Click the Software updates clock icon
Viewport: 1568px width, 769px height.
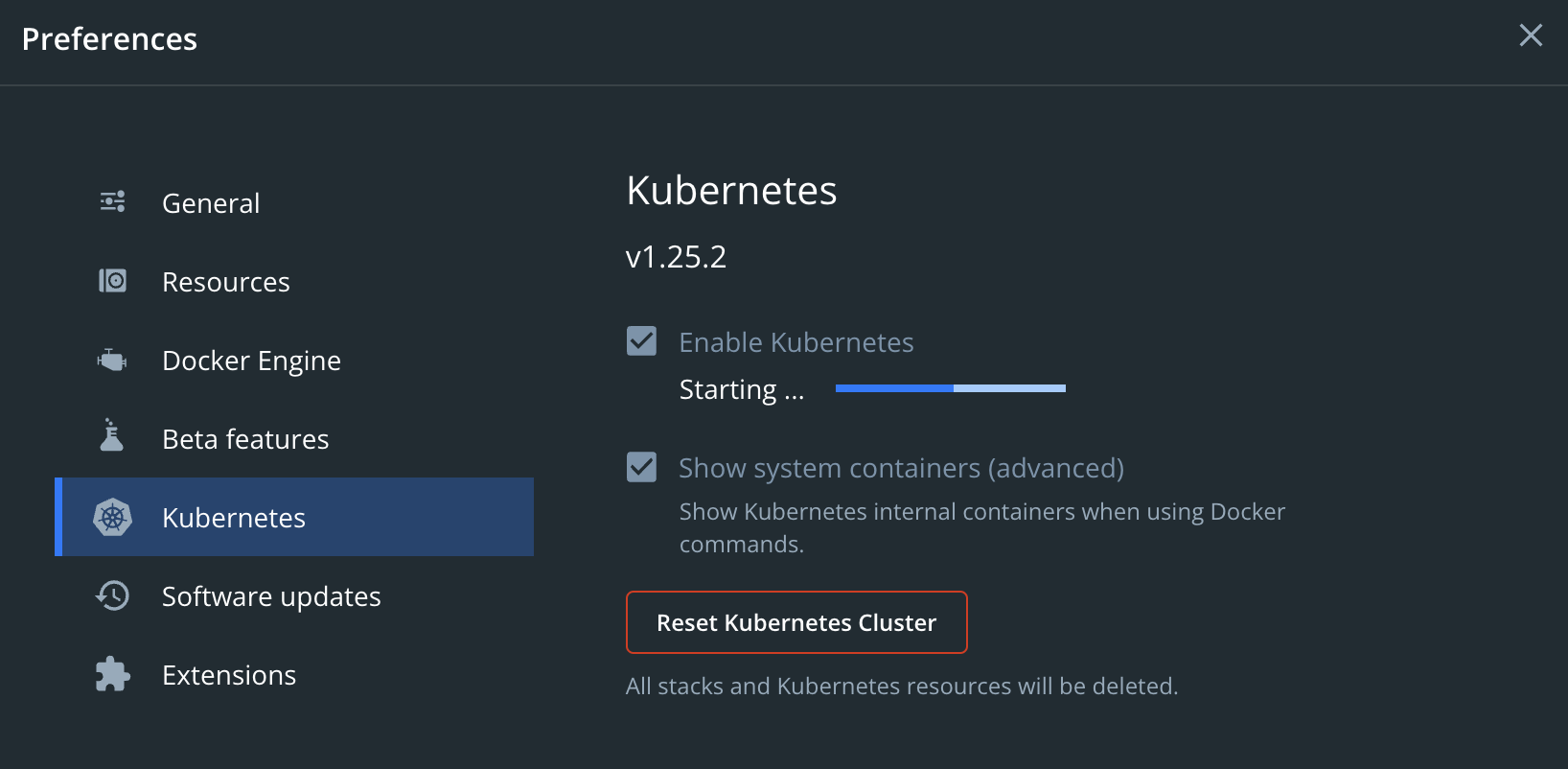[112, 595]
